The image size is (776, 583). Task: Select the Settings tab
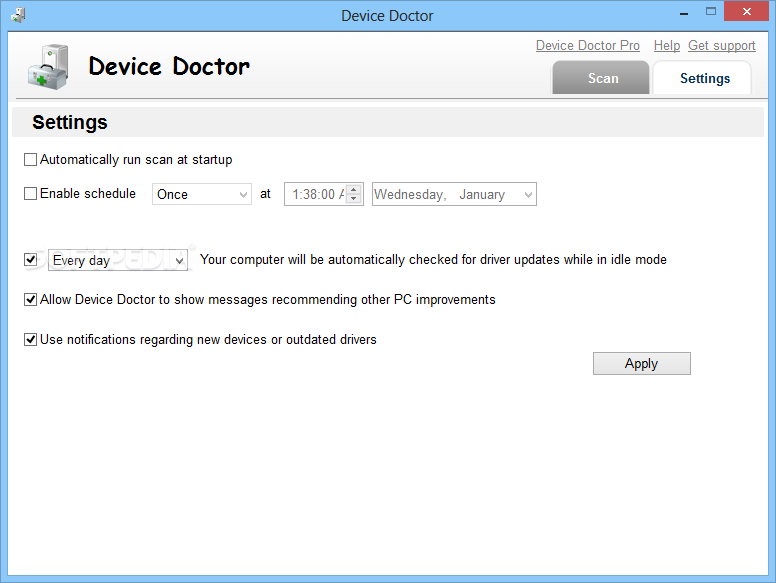(702, 78)
